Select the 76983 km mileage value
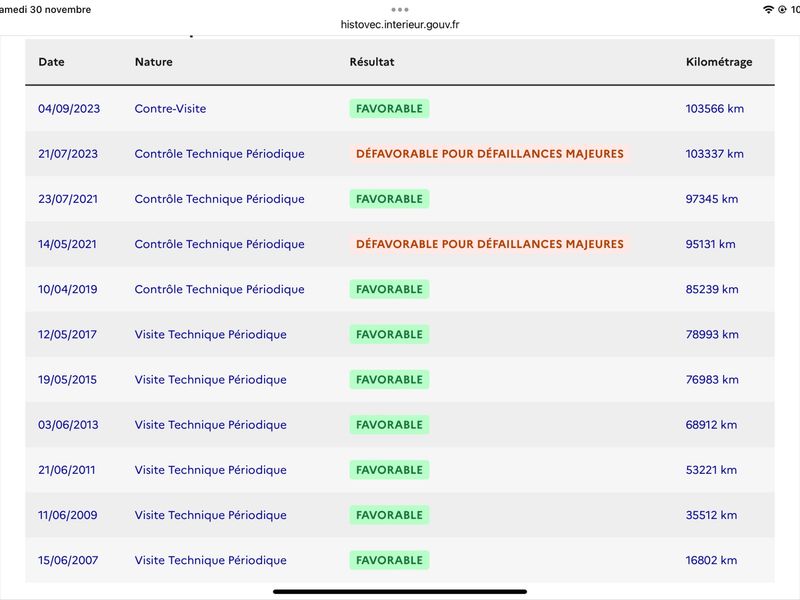Image resolution: width=800 pixels, height=600 pixels. tap(712, 380)
